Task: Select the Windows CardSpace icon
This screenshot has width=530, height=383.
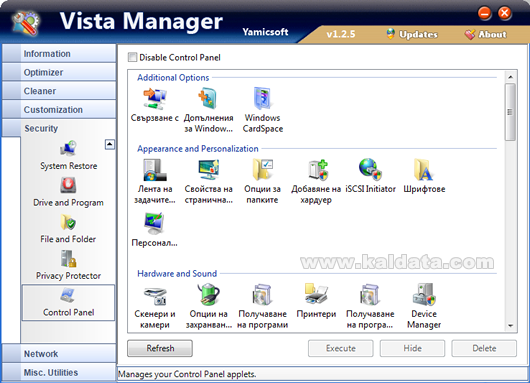Action: click(263, 98)
